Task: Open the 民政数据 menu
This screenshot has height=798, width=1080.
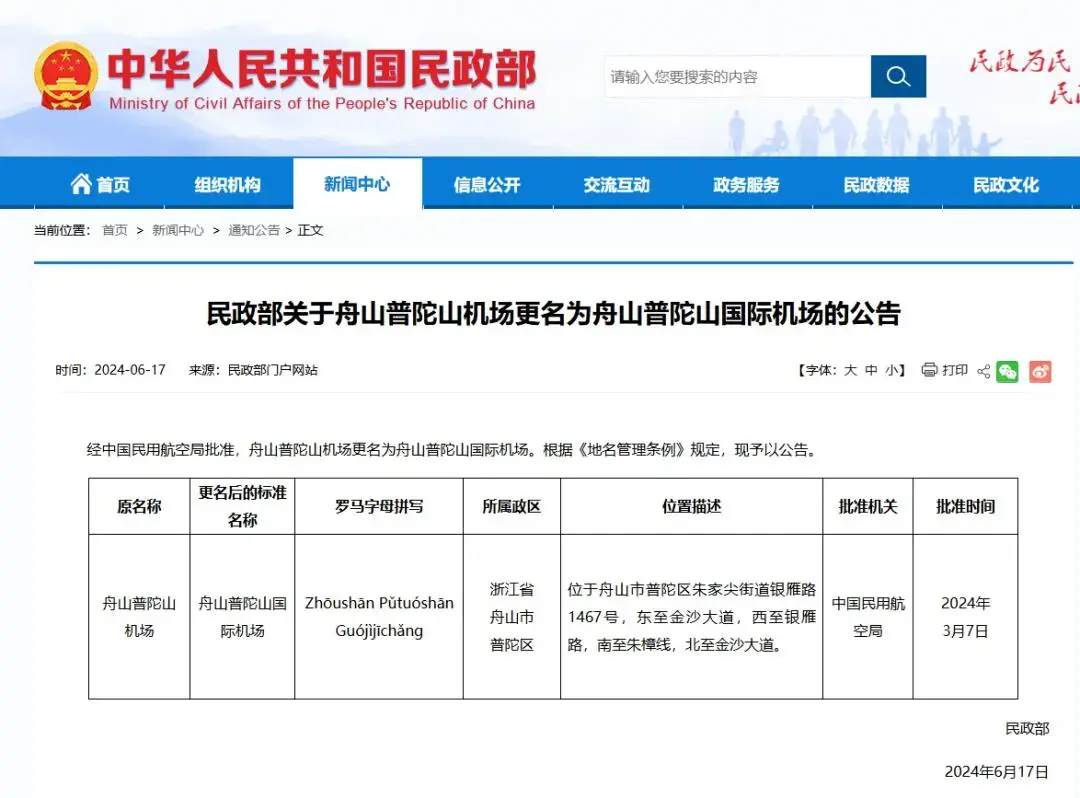Action: coord(876,183)
